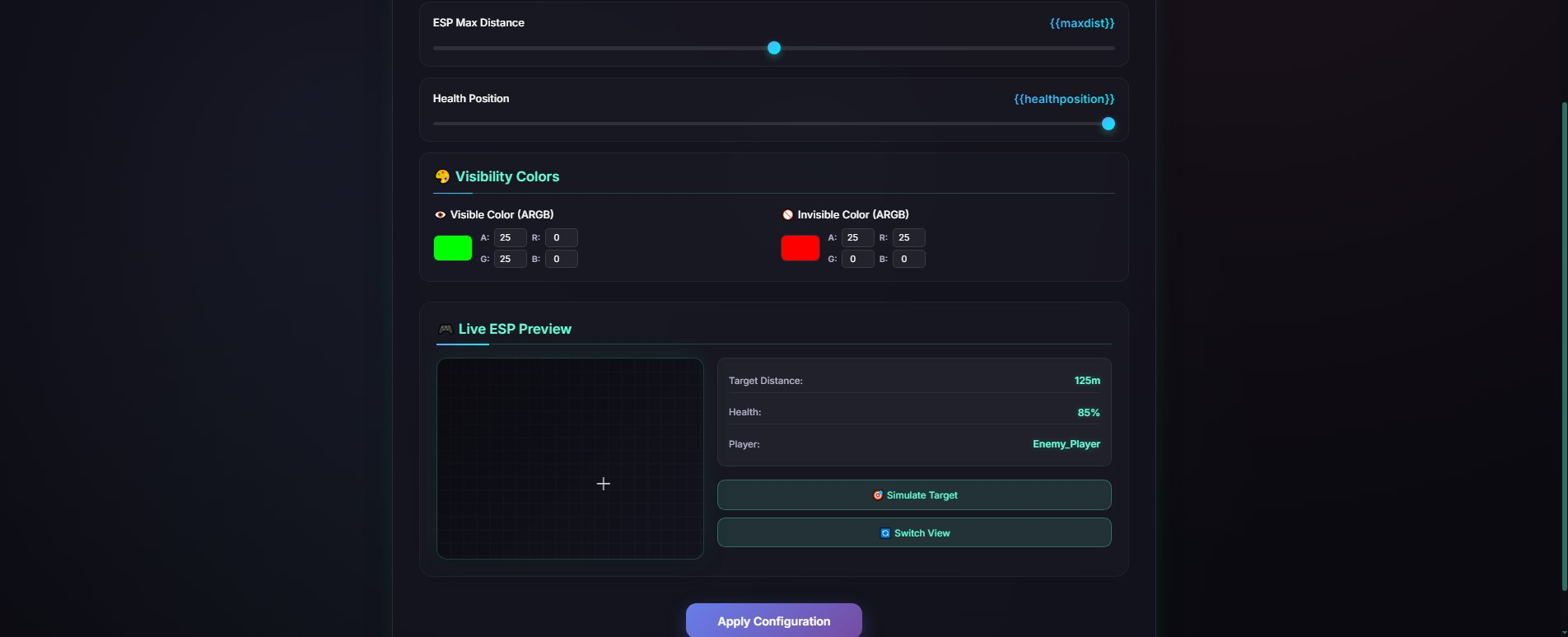
Task: Open the green Visible Color swatch
Action: coord(453,248)
